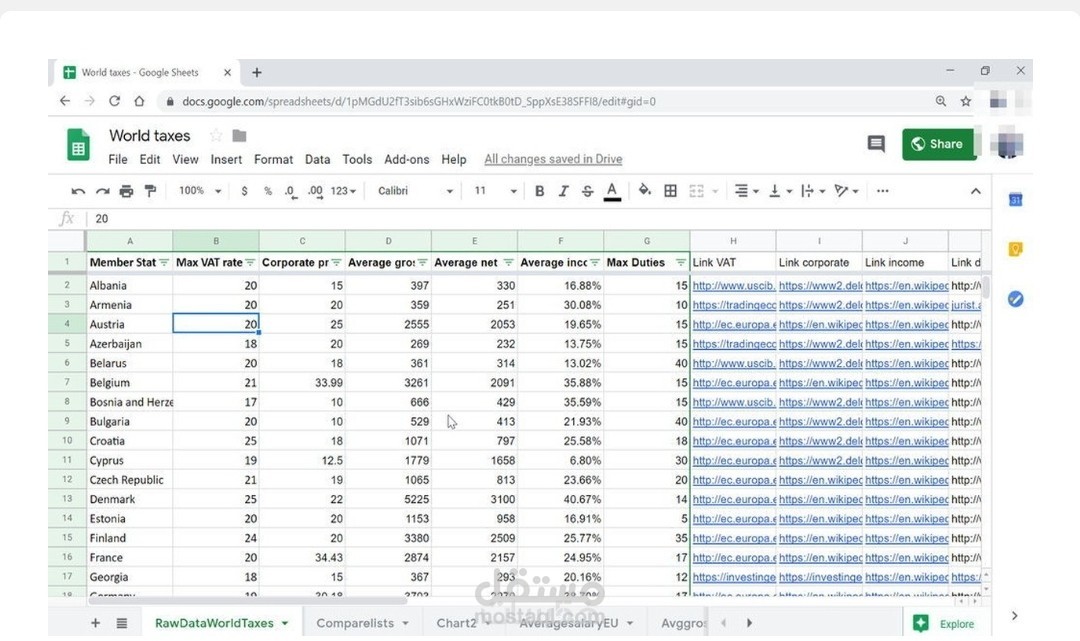Toggle the Member State column filter
The height and width of the screenshot is (641, 1080).
(x=164, y=262)
